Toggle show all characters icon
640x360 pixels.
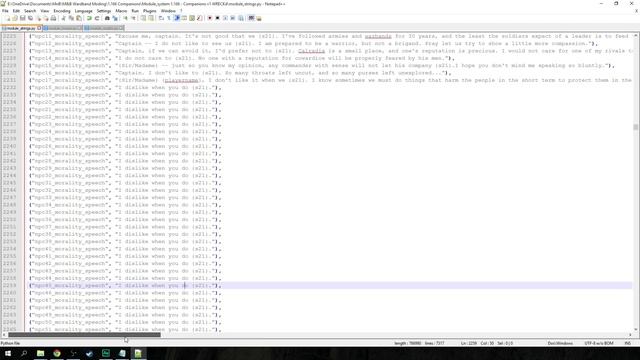tap(169, 18)
